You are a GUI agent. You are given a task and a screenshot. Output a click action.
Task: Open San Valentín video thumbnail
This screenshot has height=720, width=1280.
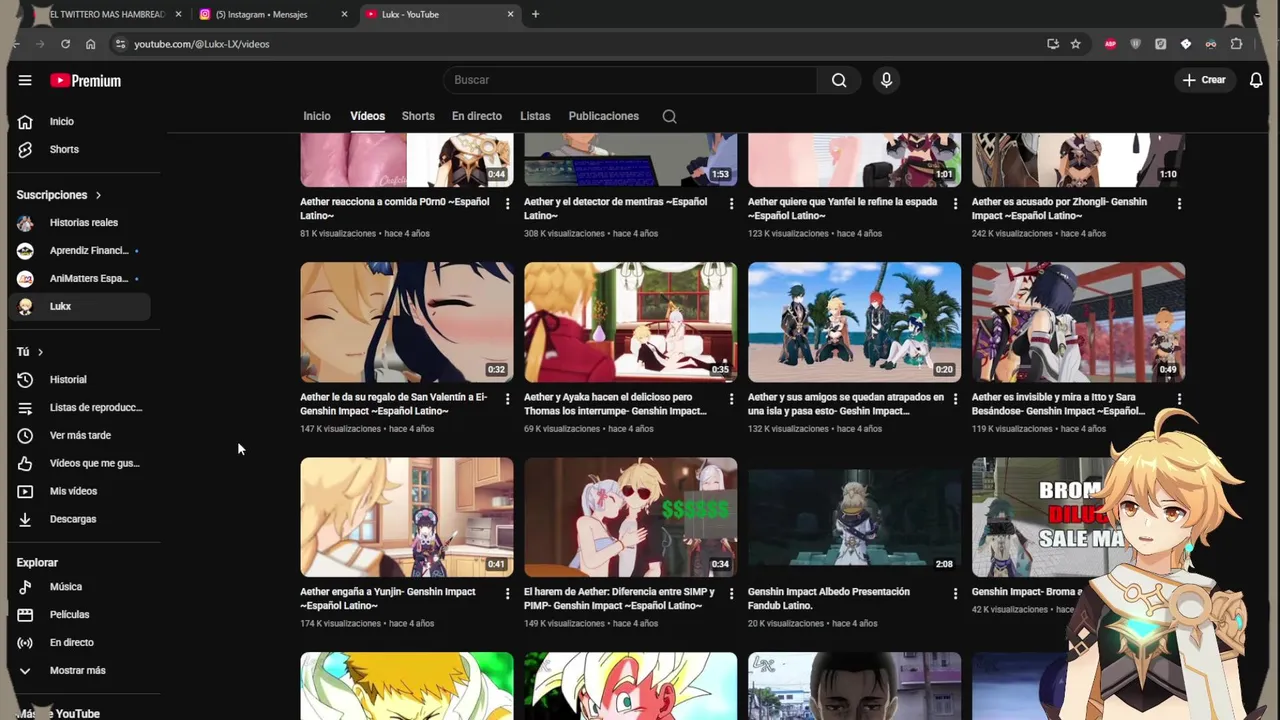(407, 322)
